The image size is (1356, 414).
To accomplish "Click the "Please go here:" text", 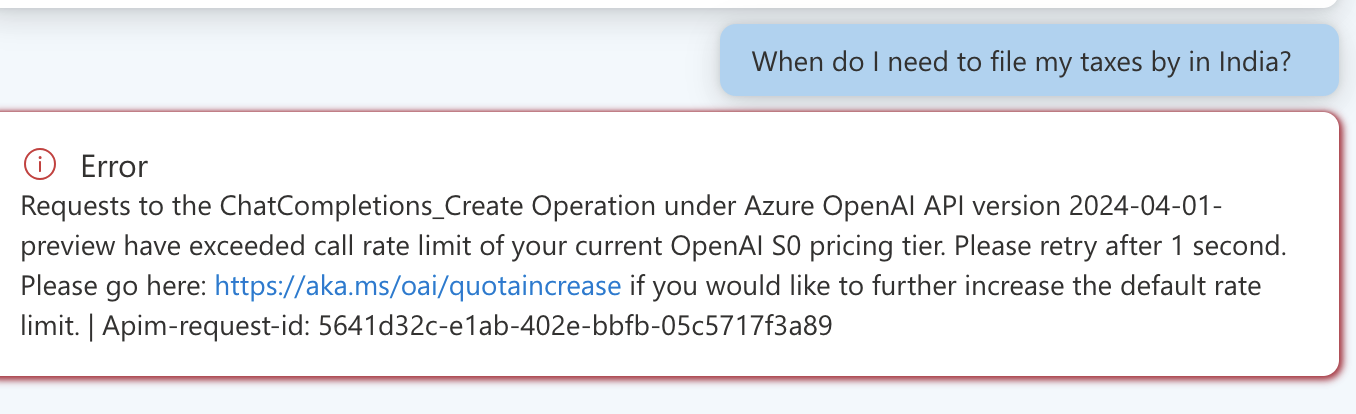I will 114,286.
